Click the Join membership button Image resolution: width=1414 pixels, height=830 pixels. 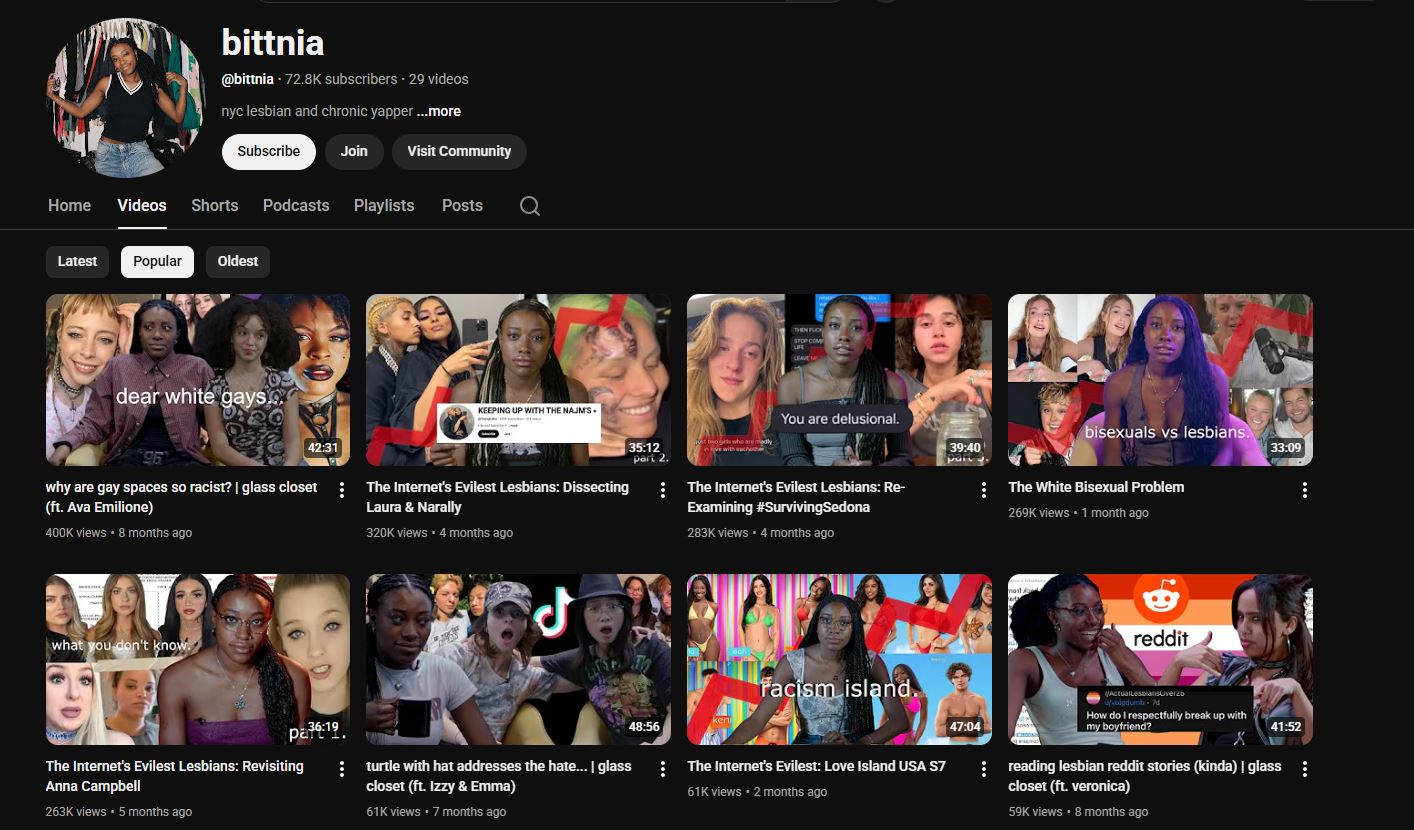(x=354, y=151)
